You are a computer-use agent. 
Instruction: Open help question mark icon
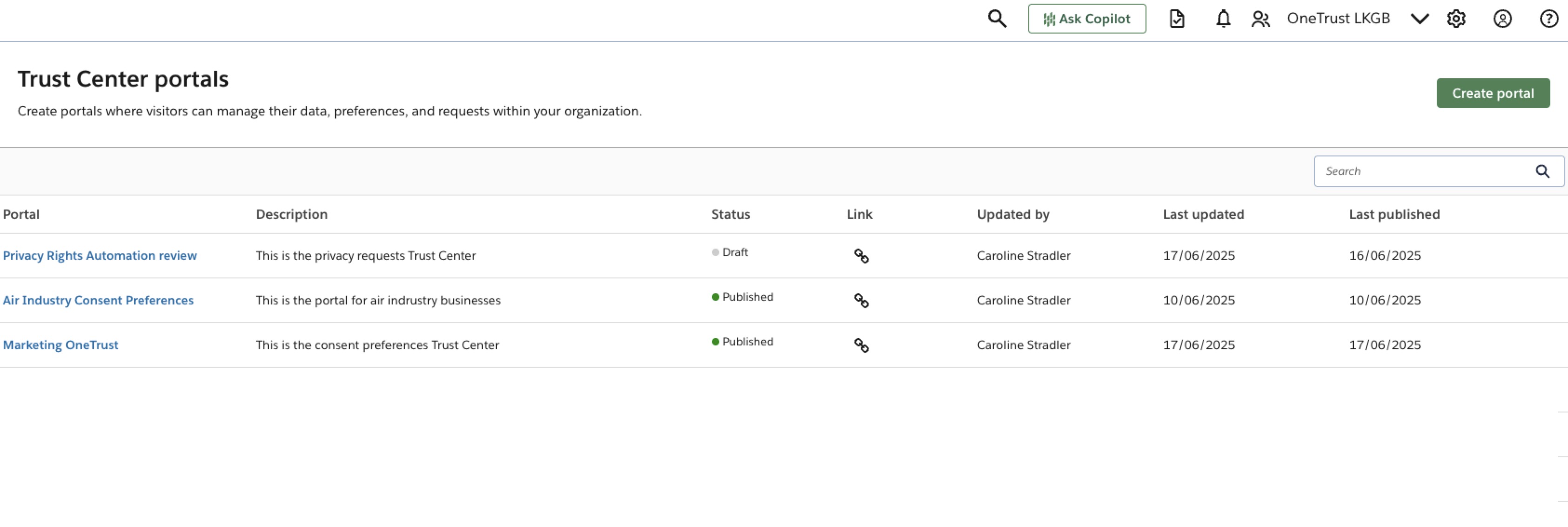[1548, 19]
